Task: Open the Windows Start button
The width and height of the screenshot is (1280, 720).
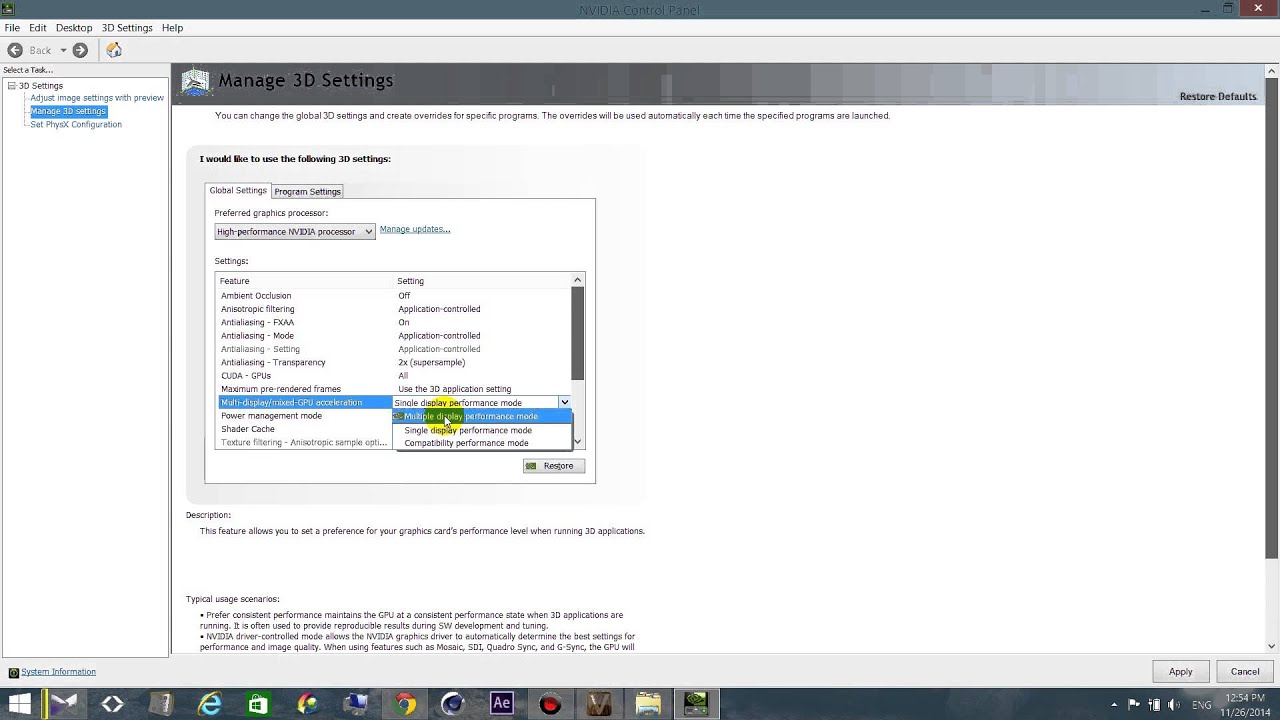Action: click(19, 704)
